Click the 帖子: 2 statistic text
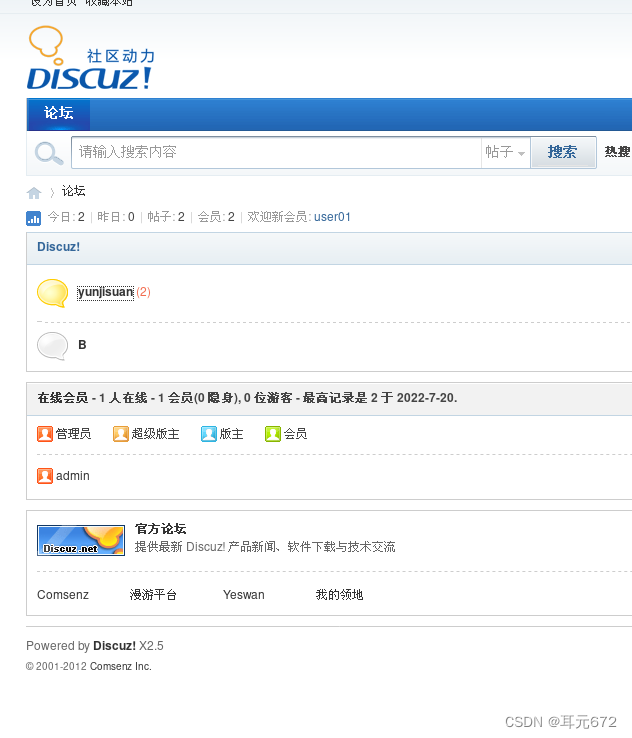 (166, 217)
